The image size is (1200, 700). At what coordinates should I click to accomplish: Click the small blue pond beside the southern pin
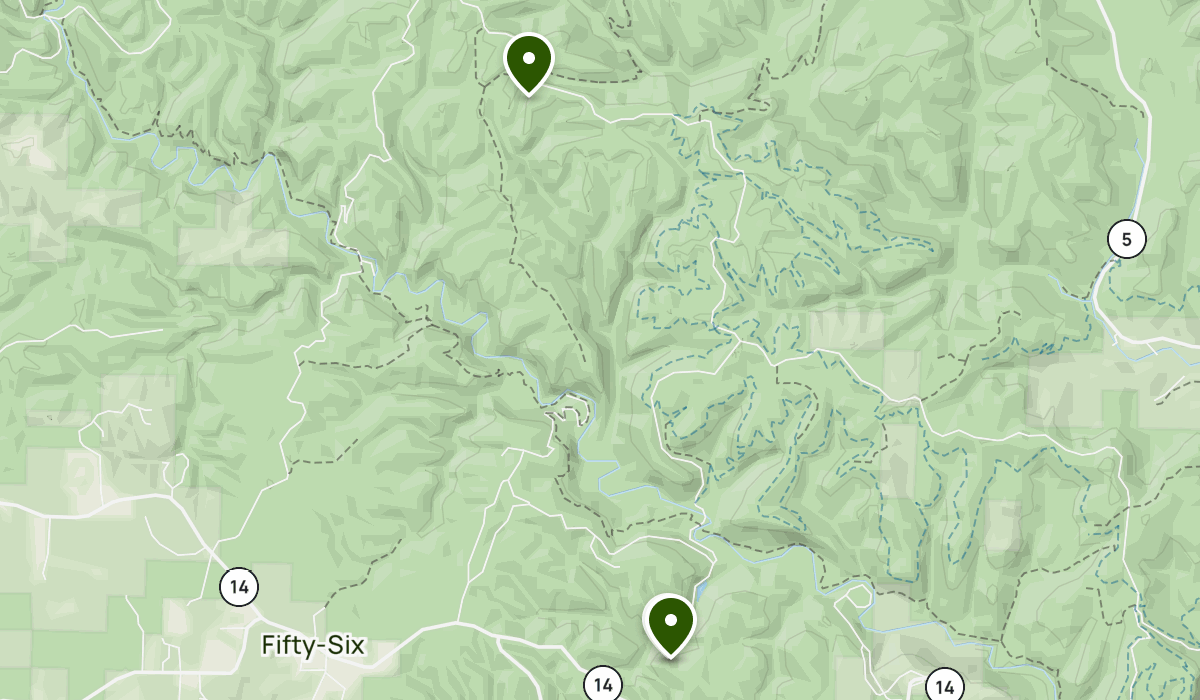coord(703,590)
